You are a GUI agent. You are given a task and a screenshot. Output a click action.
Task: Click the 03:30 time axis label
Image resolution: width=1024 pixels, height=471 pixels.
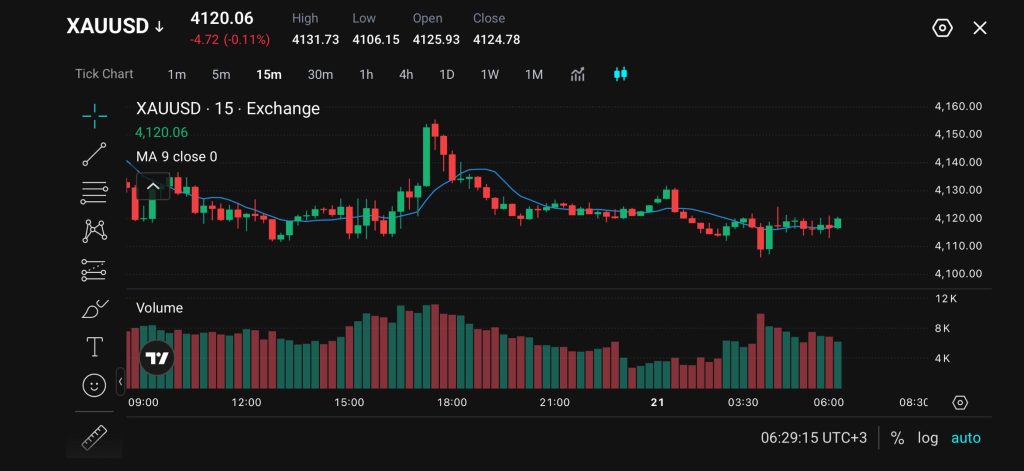tap(743, 402)
